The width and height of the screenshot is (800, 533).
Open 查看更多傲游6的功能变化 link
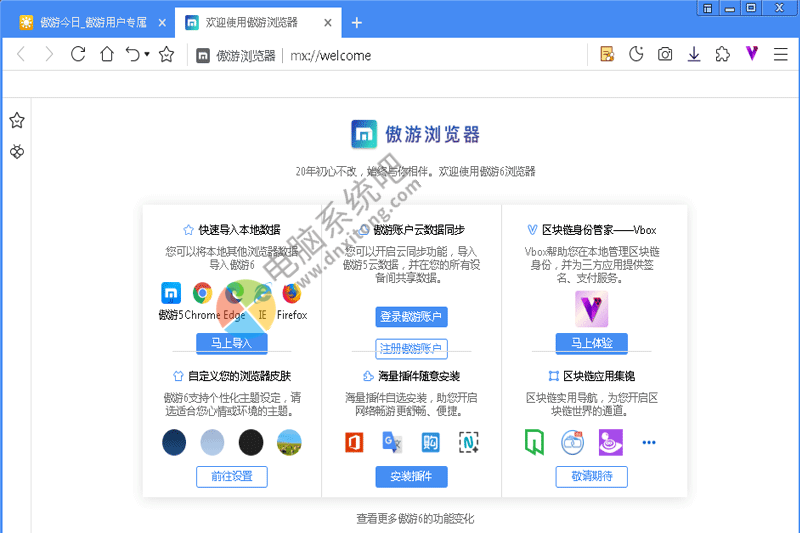[415, 519]
